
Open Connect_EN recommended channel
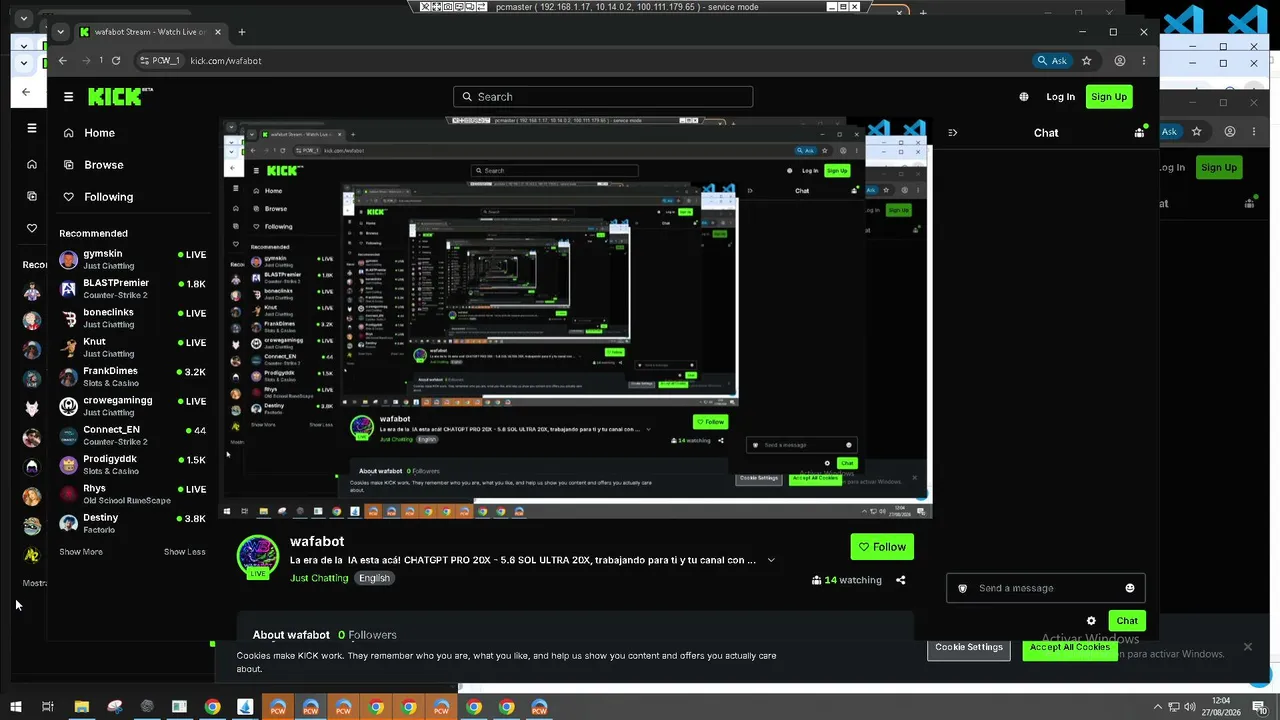click(x=133, y=436)
